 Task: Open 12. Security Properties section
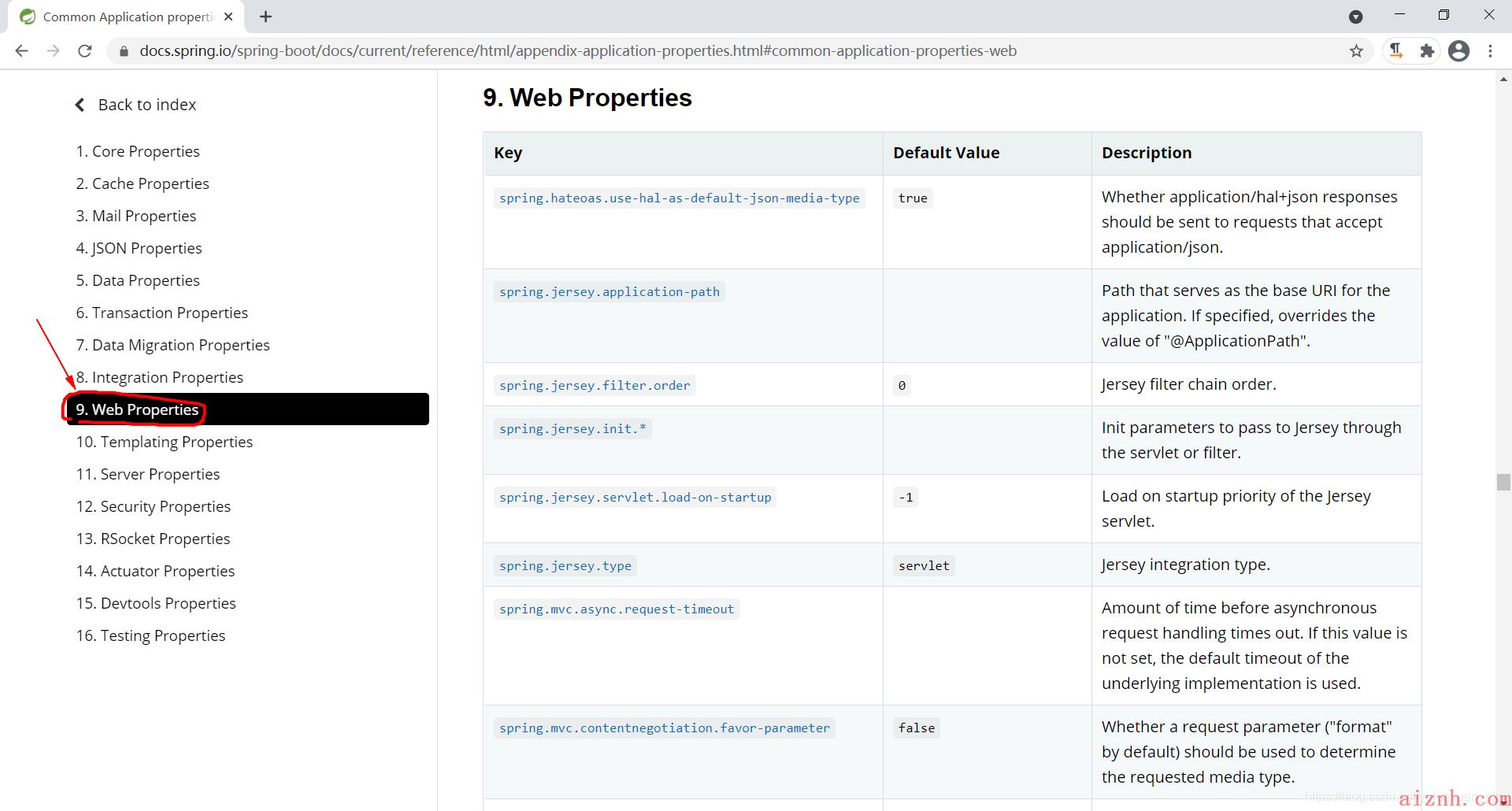click(154, 506)
